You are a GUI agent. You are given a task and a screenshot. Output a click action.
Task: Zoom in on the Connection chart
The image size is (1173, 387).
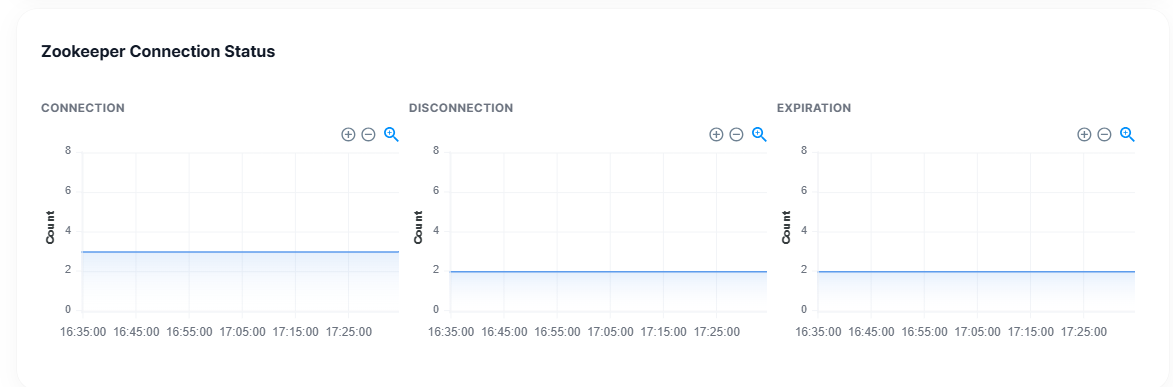pos(348,135)
